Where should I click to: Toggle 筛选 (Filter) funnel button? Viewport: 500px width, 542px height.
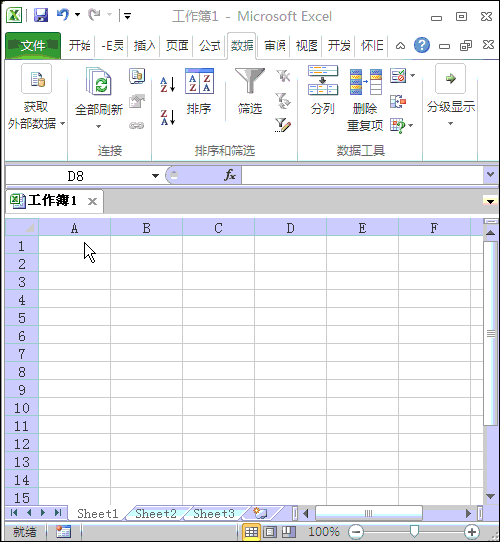[250, 92]
